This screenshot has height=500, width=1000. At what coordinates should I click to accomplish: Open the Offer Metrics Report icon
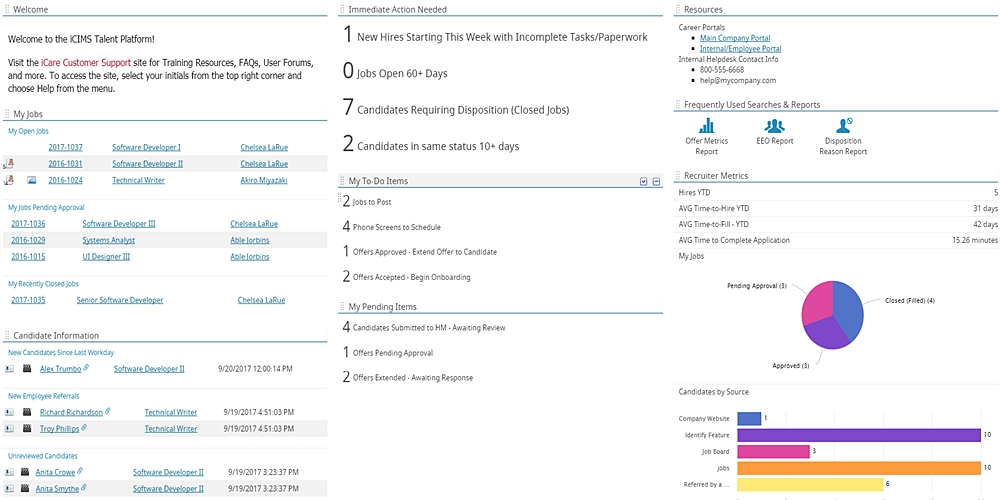706,126
